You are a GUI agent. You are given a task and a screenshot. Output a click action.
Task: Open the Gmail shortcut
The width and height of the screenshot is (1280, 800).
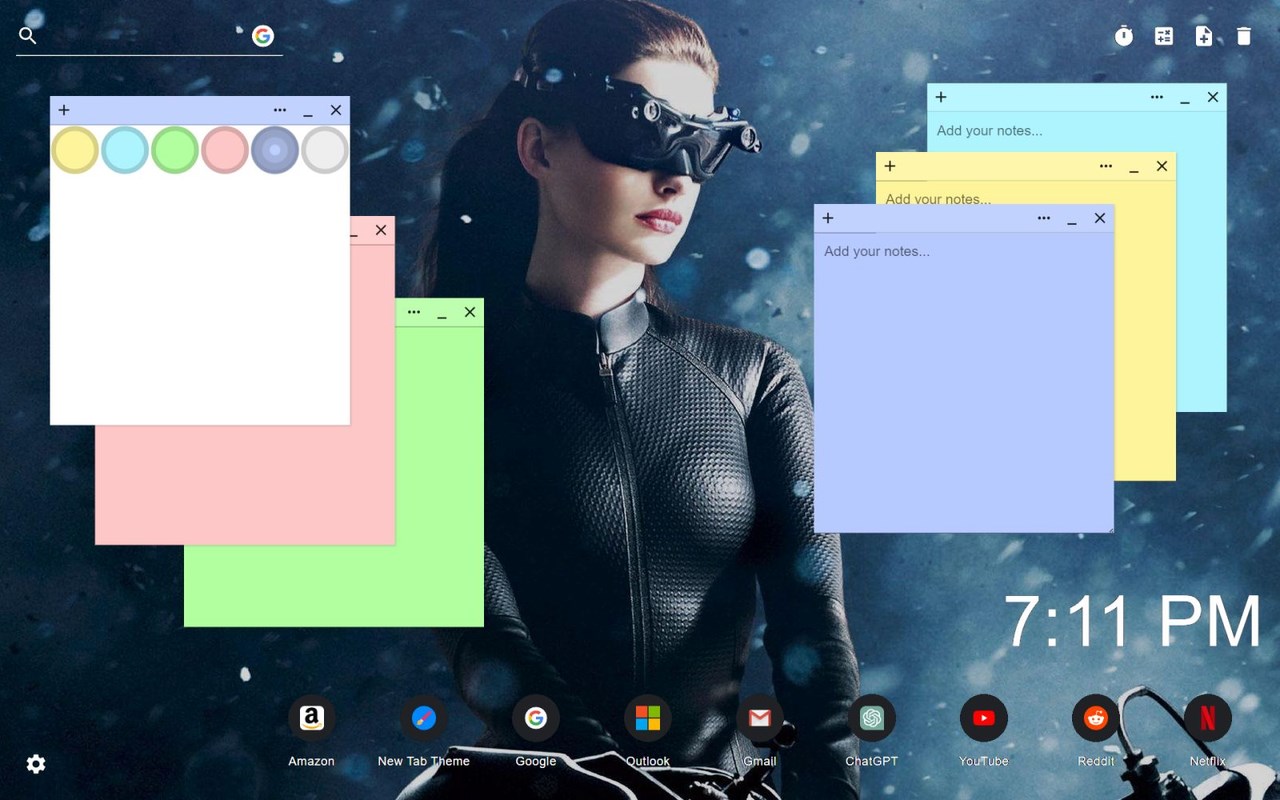(x=760, y=718)
